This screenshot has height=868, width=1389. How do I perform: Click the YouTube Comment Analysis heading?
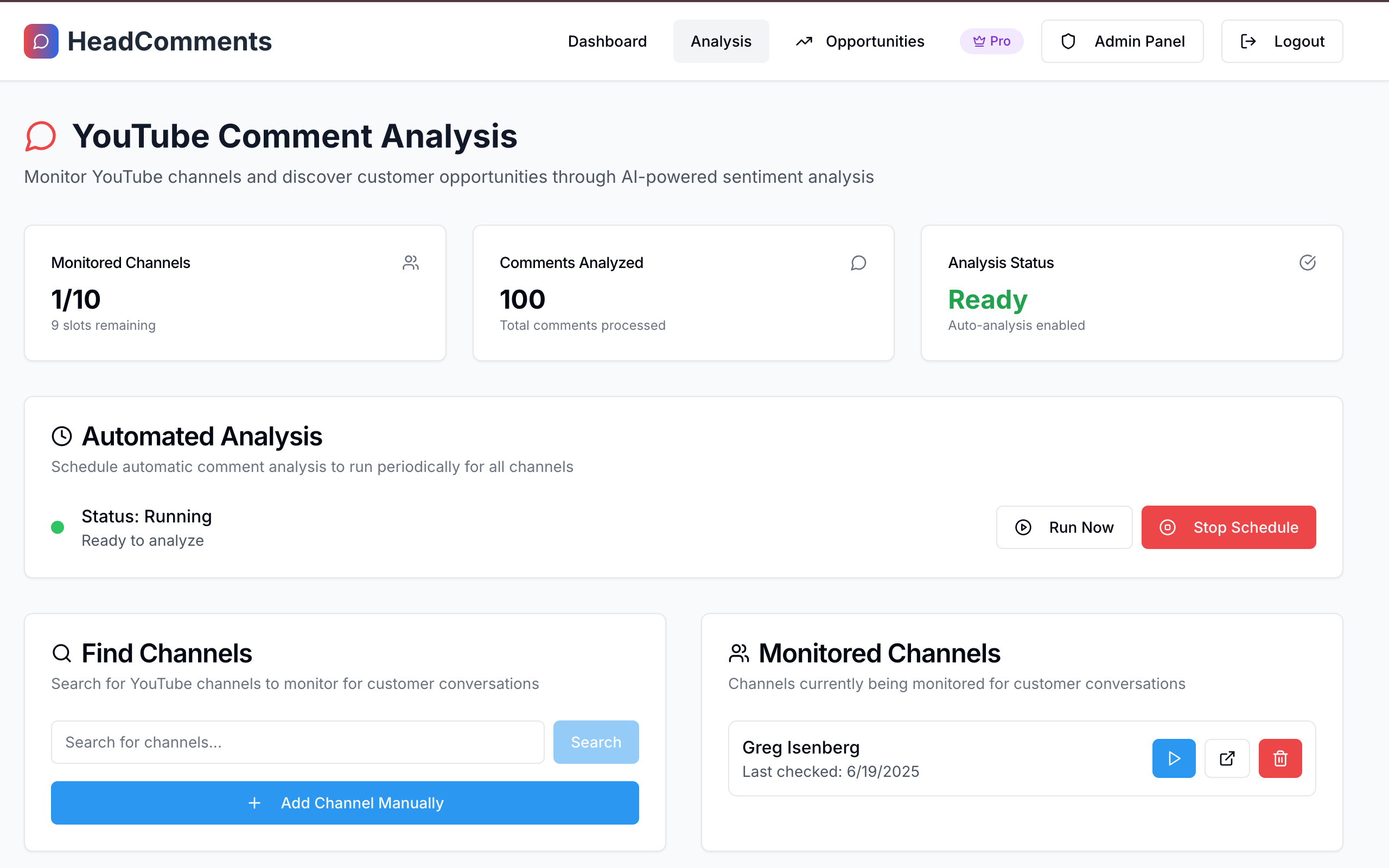tap(295, 136)
